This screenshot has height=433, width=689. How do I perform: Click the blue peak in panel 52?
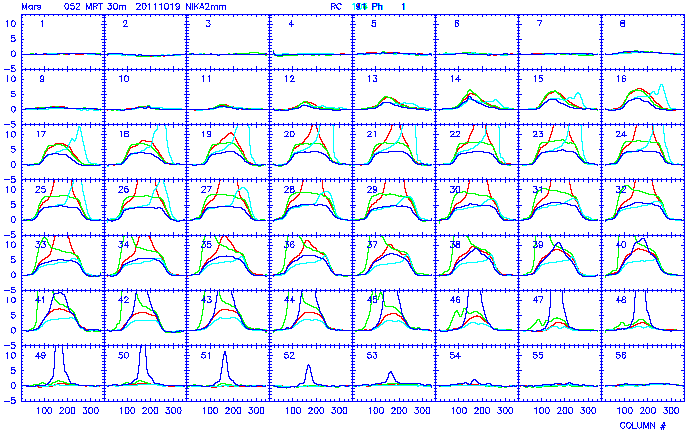[309, 373]
